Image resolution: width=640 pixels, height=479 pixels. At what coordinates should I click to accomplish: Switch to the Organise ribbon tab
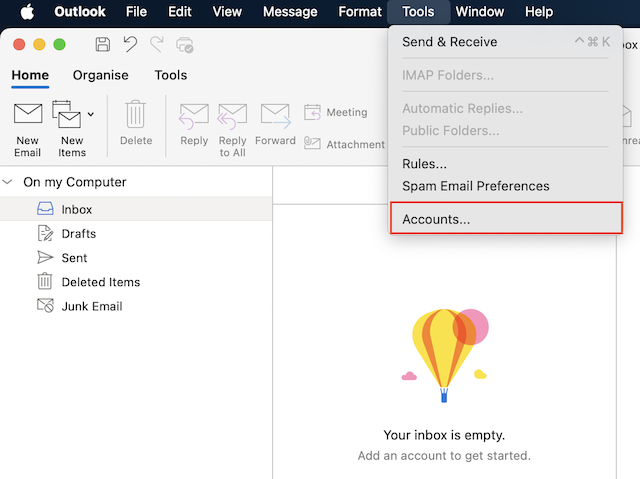pyautogui.click(x=100, y=75)
